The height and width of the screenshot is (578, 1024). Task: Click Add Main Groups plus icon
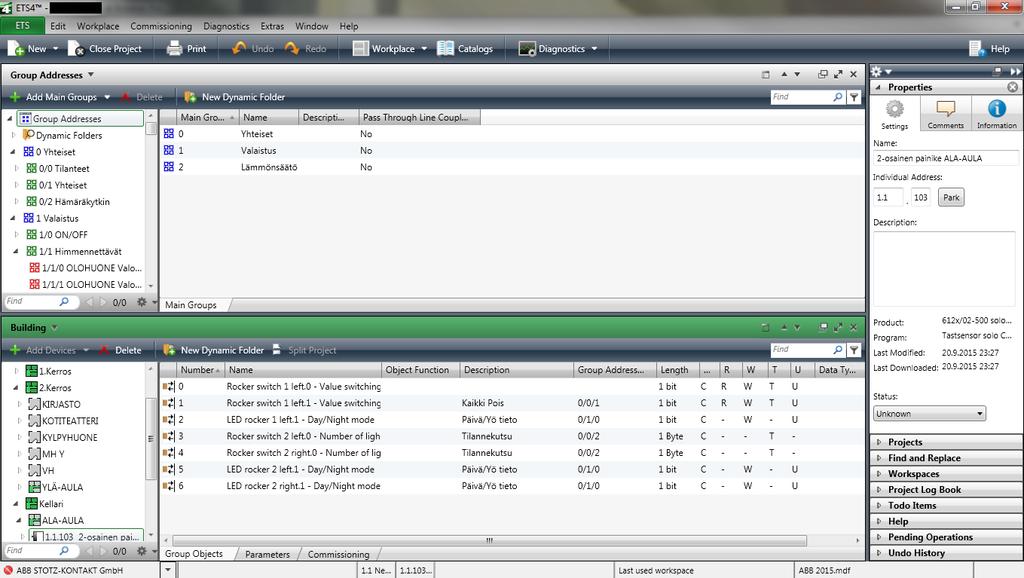[15, 97]
